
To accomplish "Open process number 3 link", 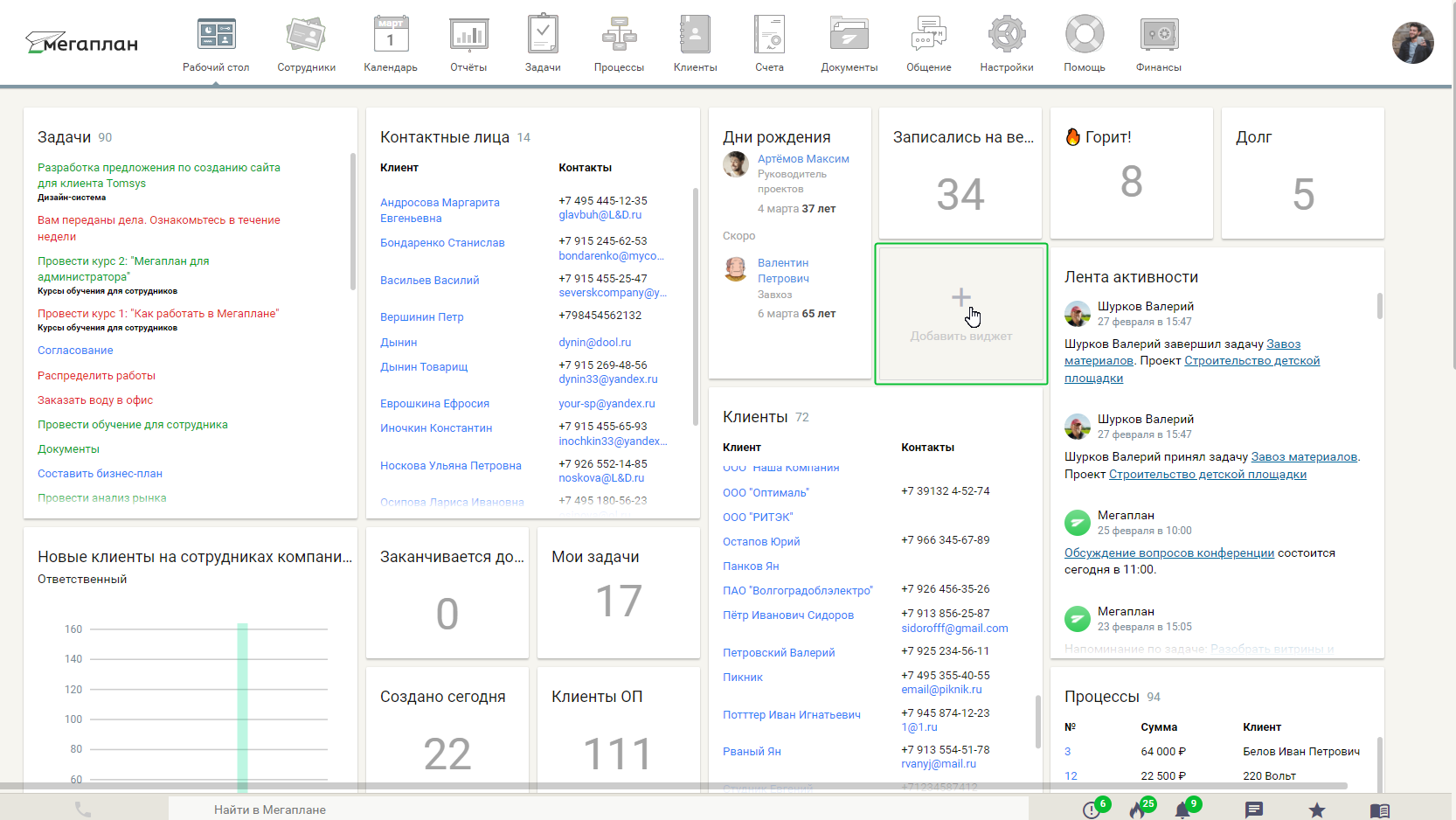I will (1067, 752).
